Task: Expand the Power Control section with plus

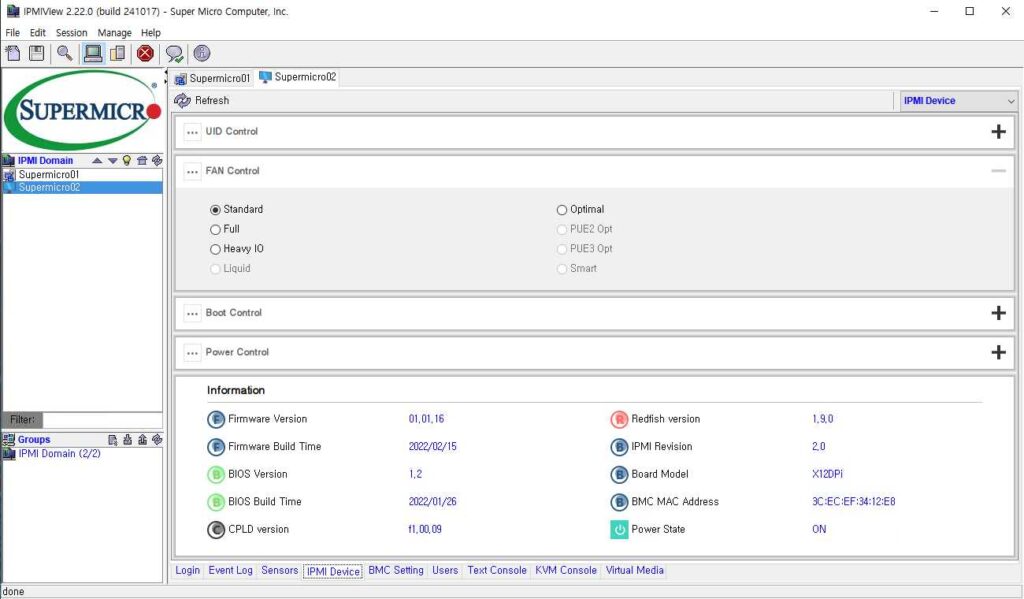Action: click(999, 353)
